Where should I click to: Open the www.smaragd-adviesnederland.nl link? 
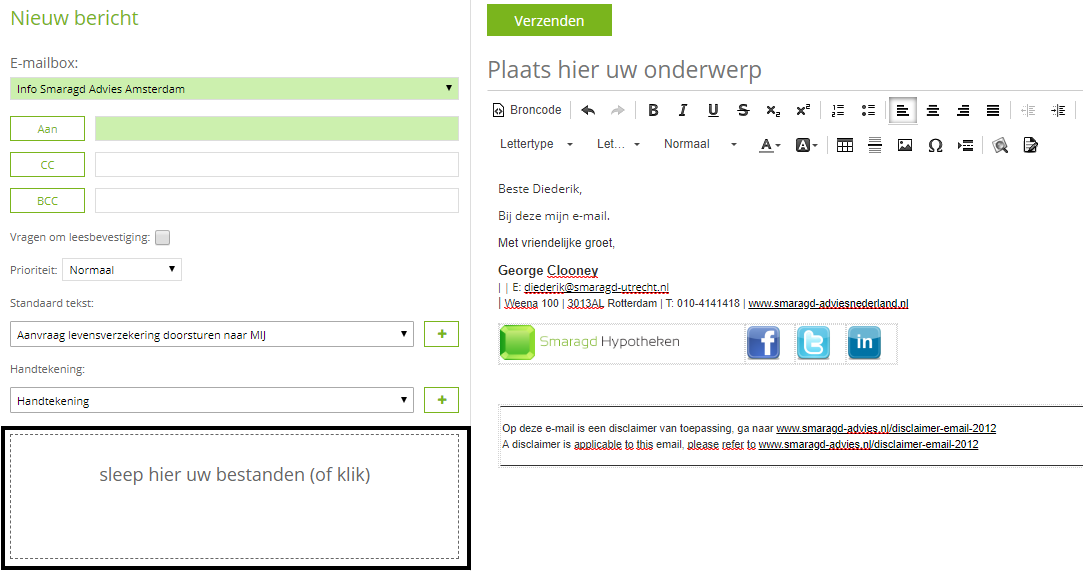[x=828, y=303]
